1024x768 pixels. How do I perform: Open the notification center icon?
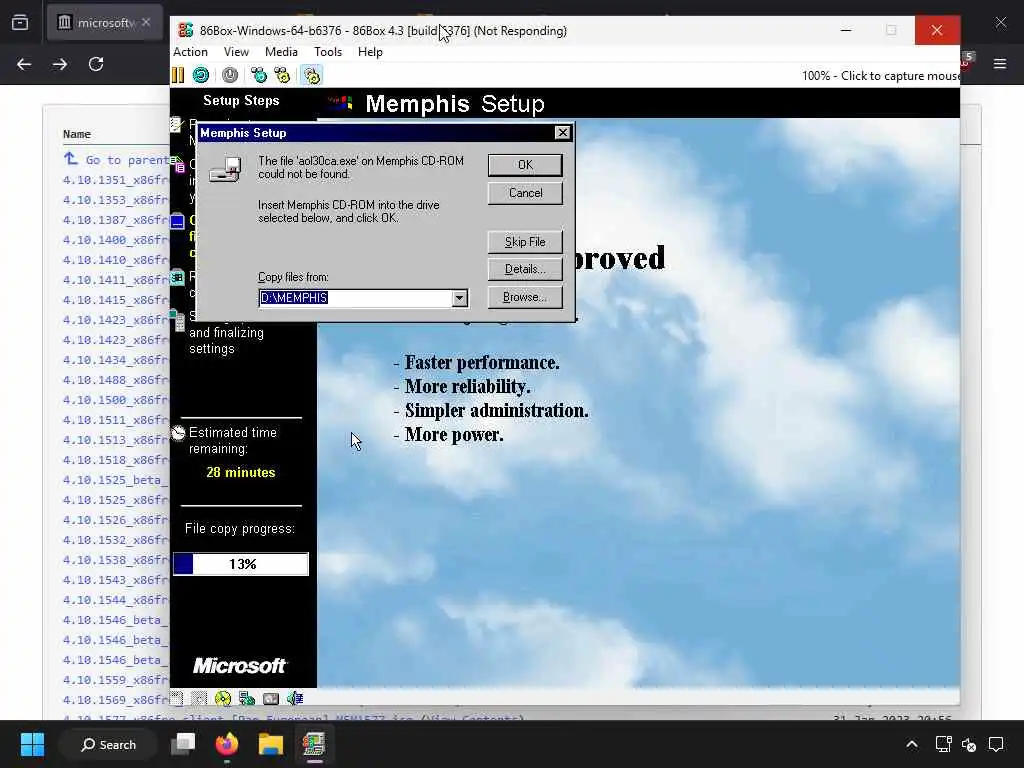[x=996, y=744]
